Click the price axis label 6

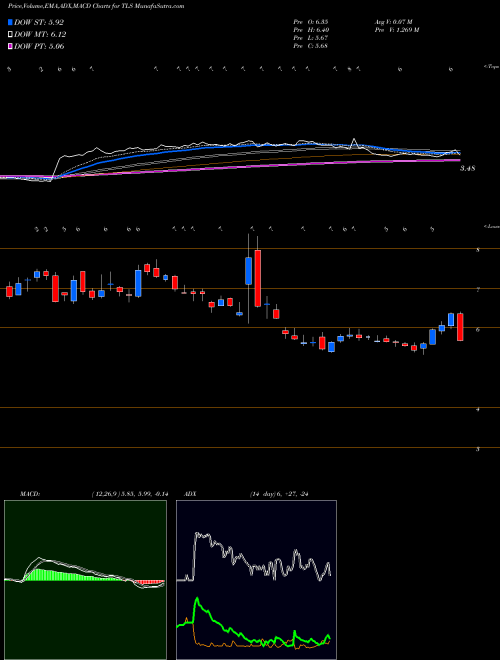pos(478,330)
